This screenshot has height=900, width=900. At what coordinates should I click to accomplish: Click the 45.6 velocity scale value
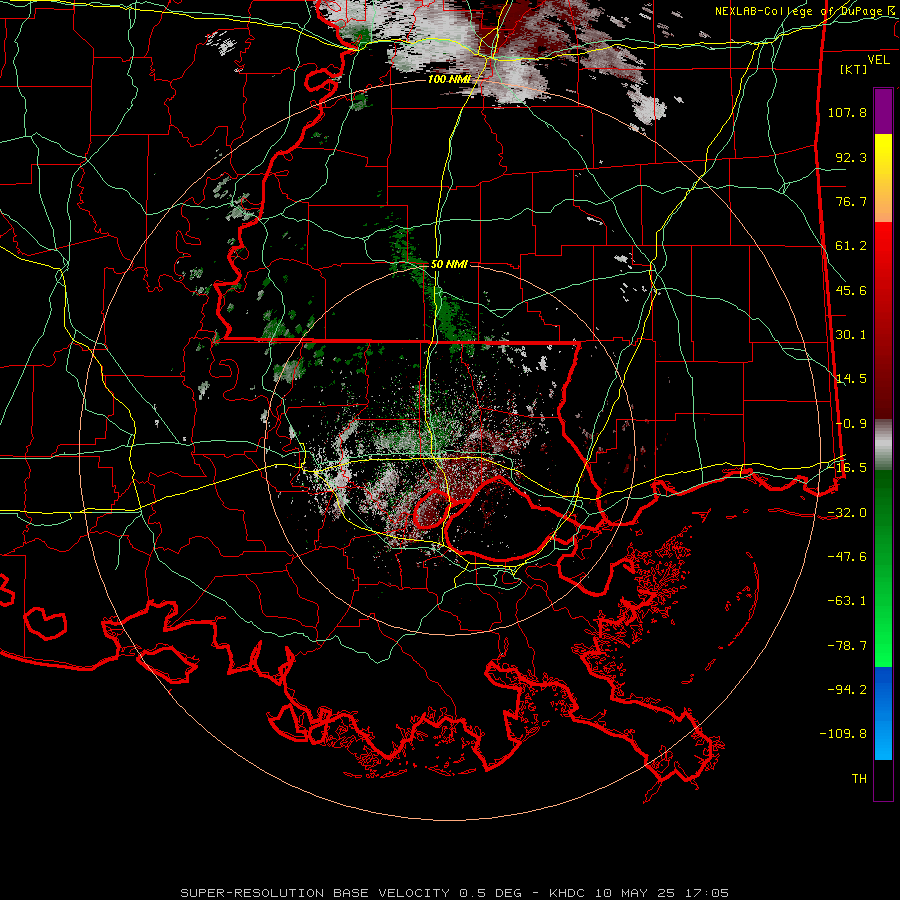[851, 290]
